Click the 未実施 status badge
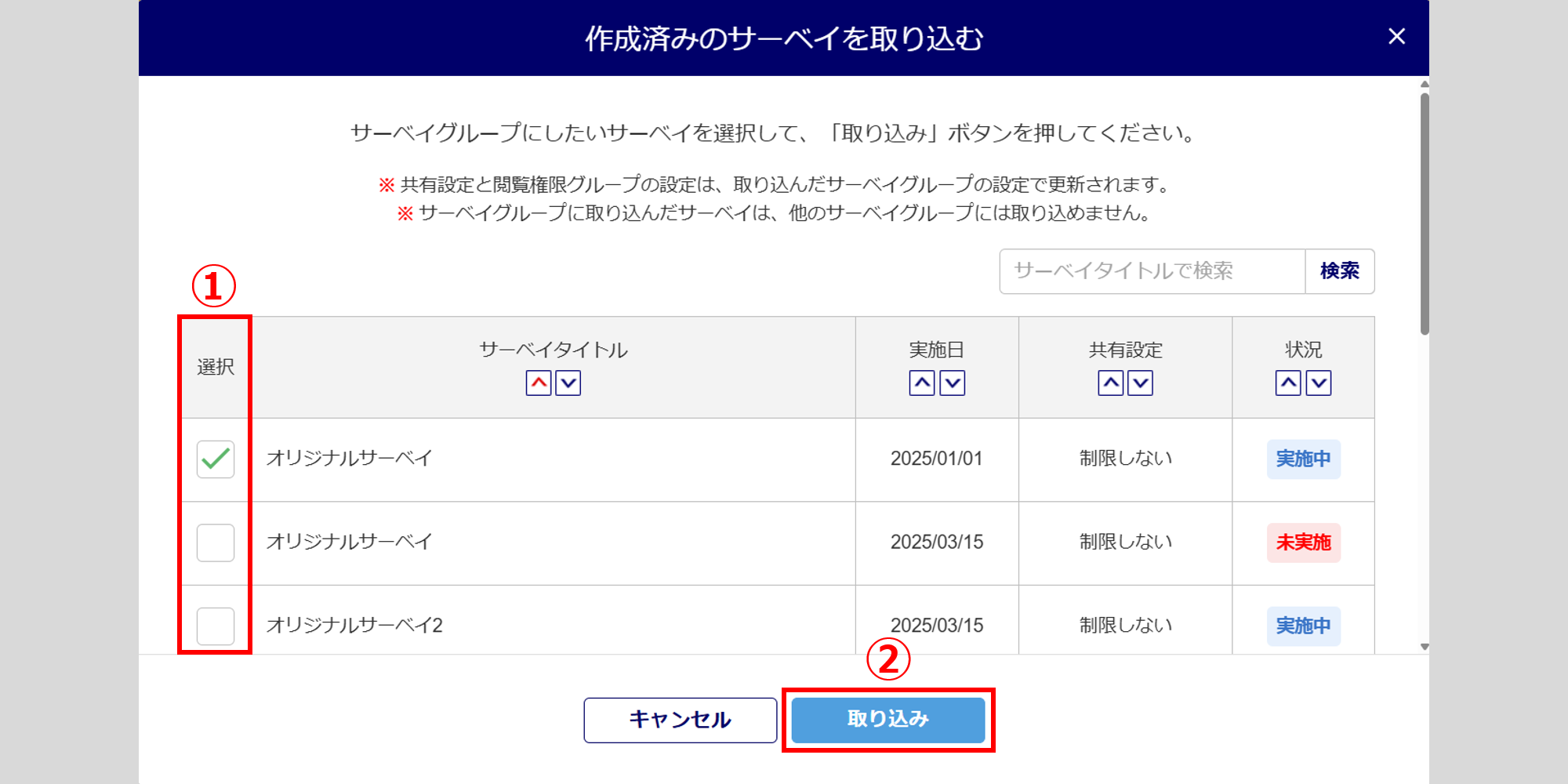Screen dimensions: 1568x784 click(x=1304, y=543)
